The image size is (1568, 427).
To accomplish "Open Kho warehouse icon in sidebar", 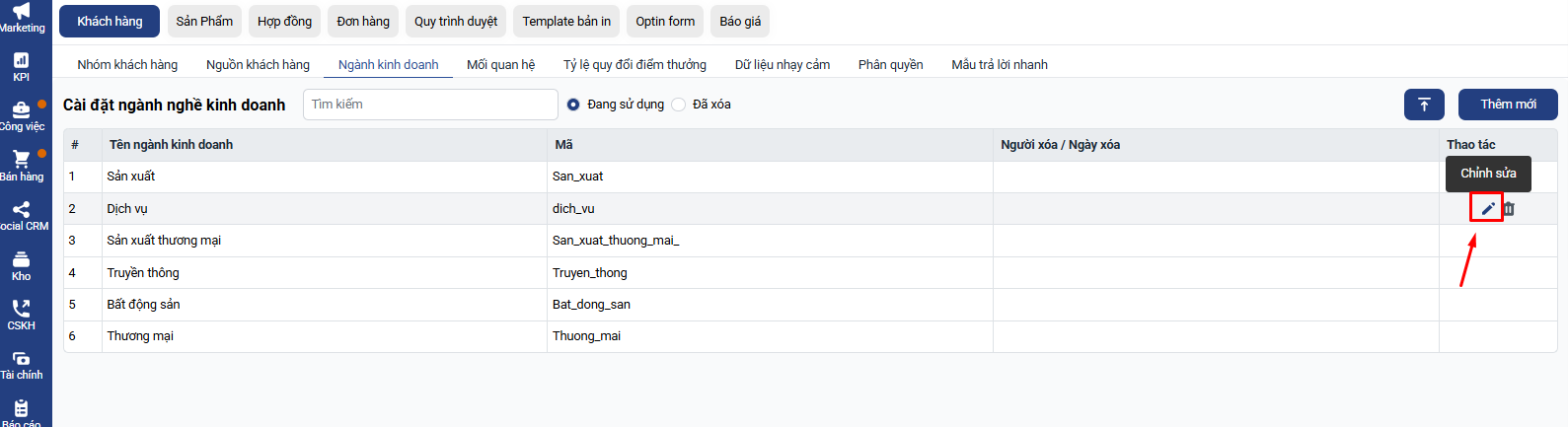I will click(x=21, y=264).
